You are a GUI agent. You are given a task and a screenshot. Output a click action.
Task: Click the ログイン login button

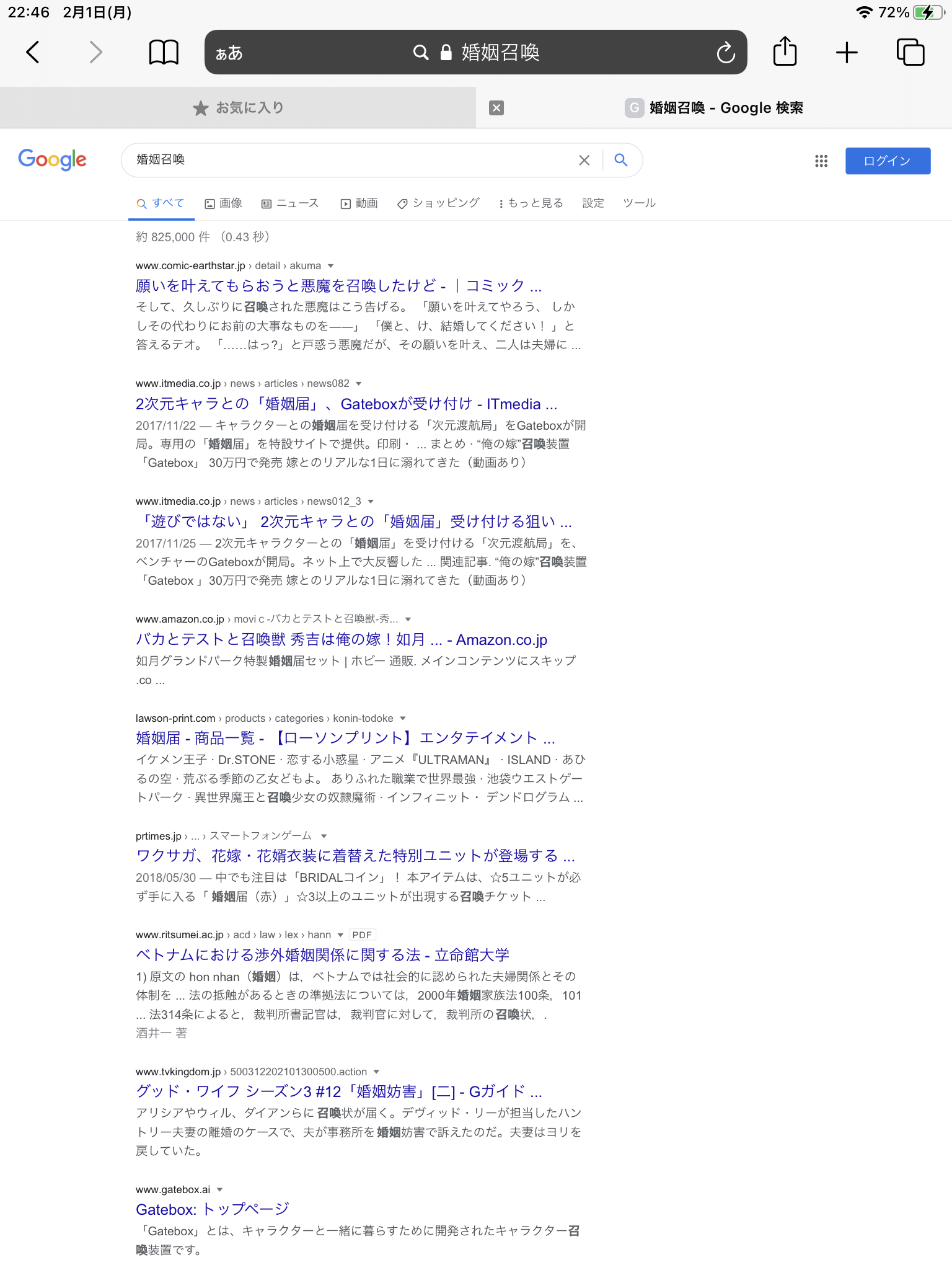888,161
